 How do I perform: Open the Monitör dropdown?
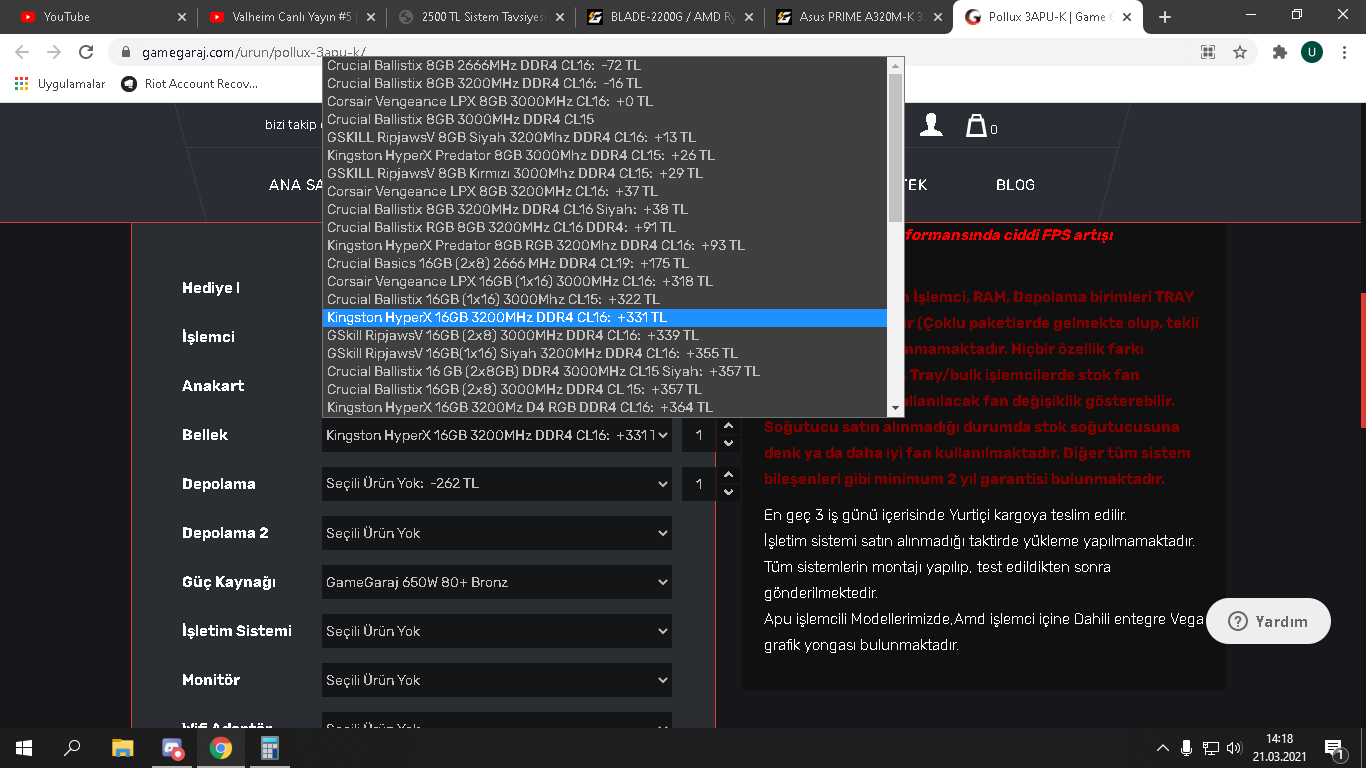point(497,680)
